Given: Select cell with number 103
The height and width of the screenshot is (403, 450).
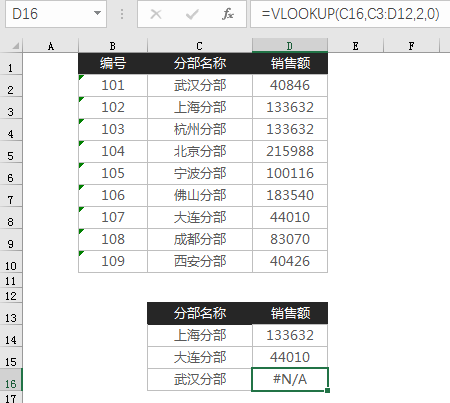Looking at the screenshot, I should pyautogui.click(x=113, y=129).
